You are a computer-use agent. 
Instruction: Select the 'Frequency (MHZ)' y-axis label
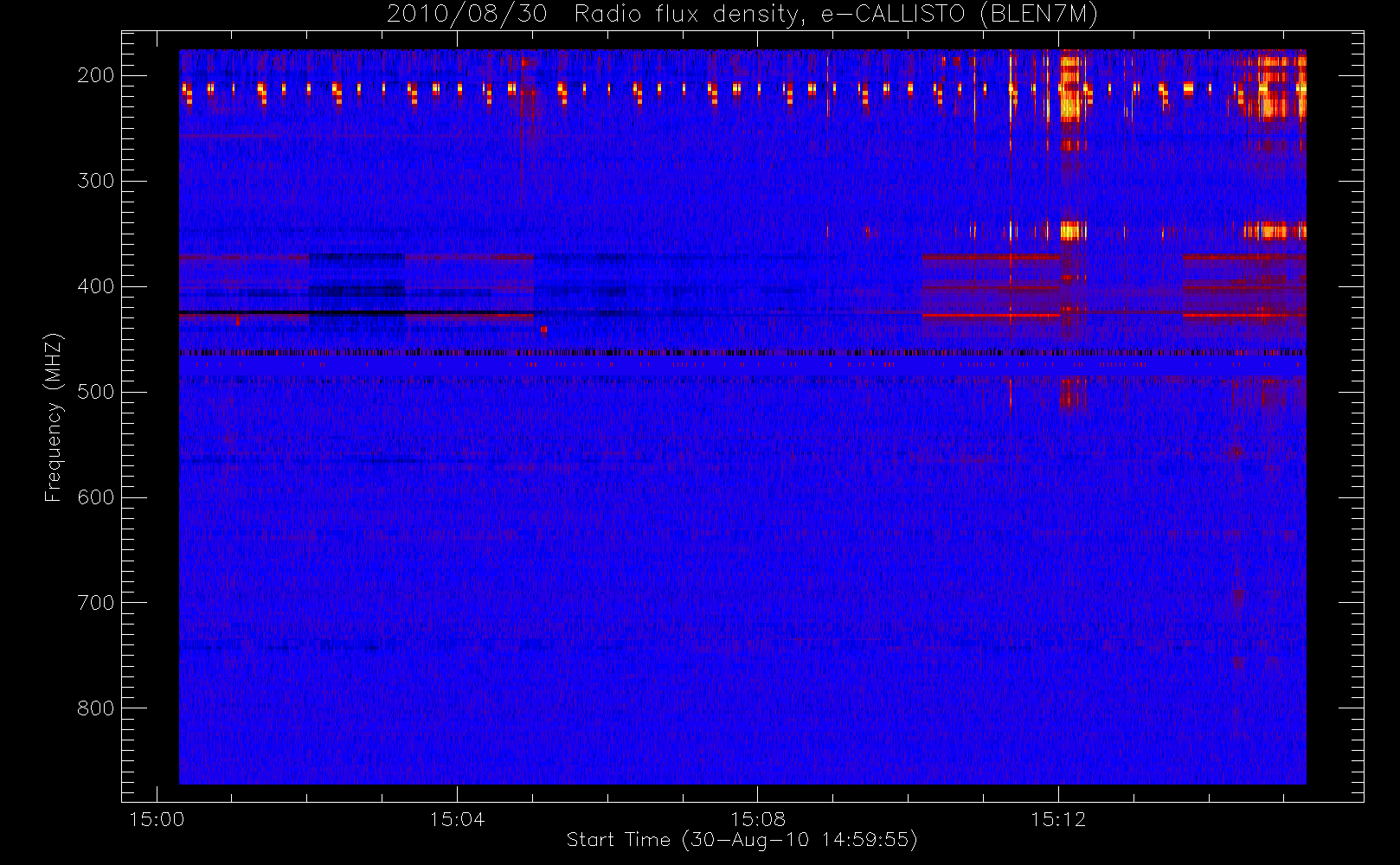(54, 417)
